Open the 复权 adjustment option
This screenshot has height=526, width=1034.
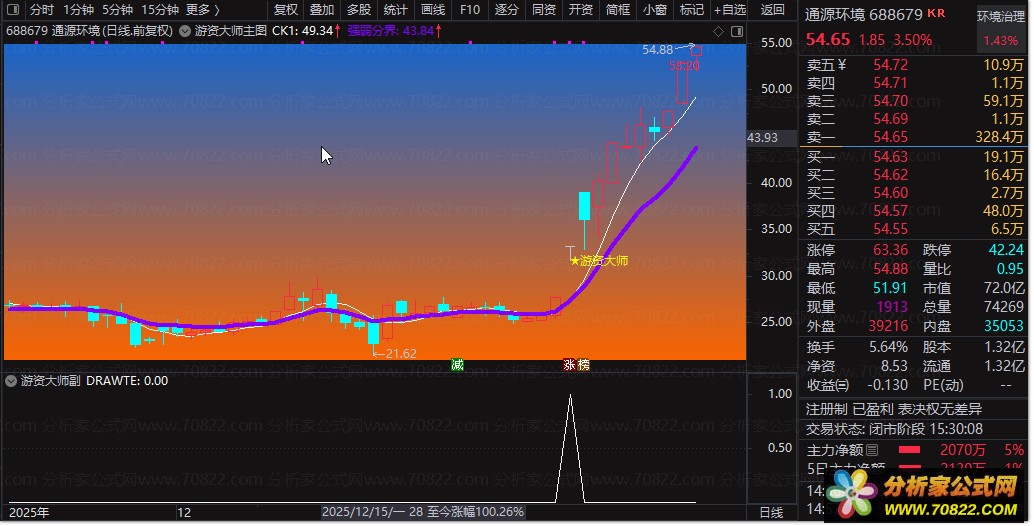pos(286,10)
